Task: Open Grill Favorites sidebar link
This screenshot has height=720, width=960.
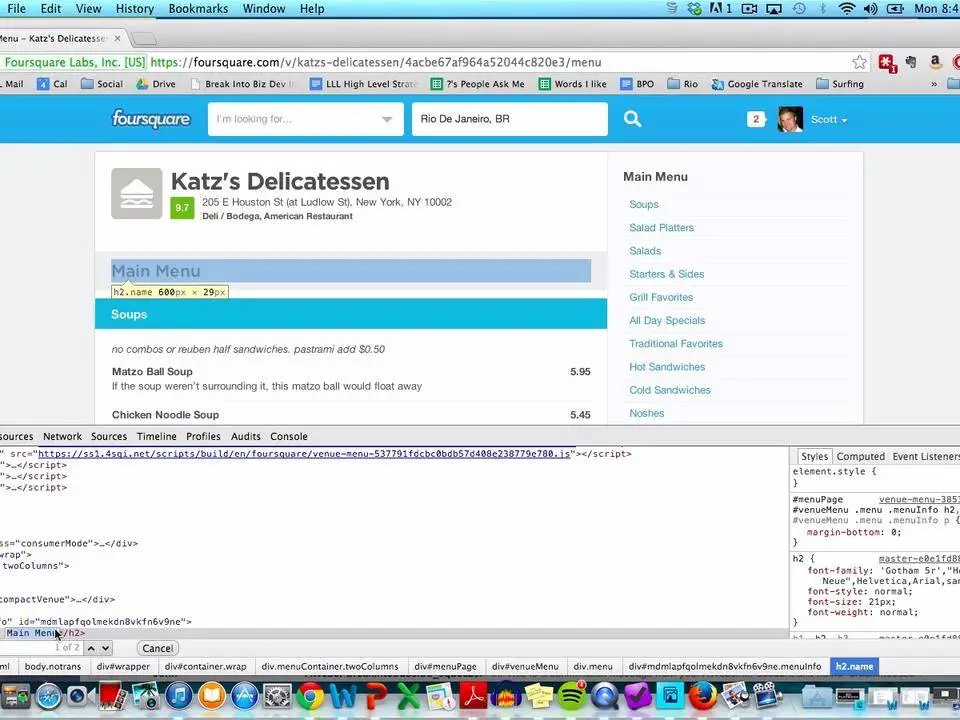Action: [661, 298]
